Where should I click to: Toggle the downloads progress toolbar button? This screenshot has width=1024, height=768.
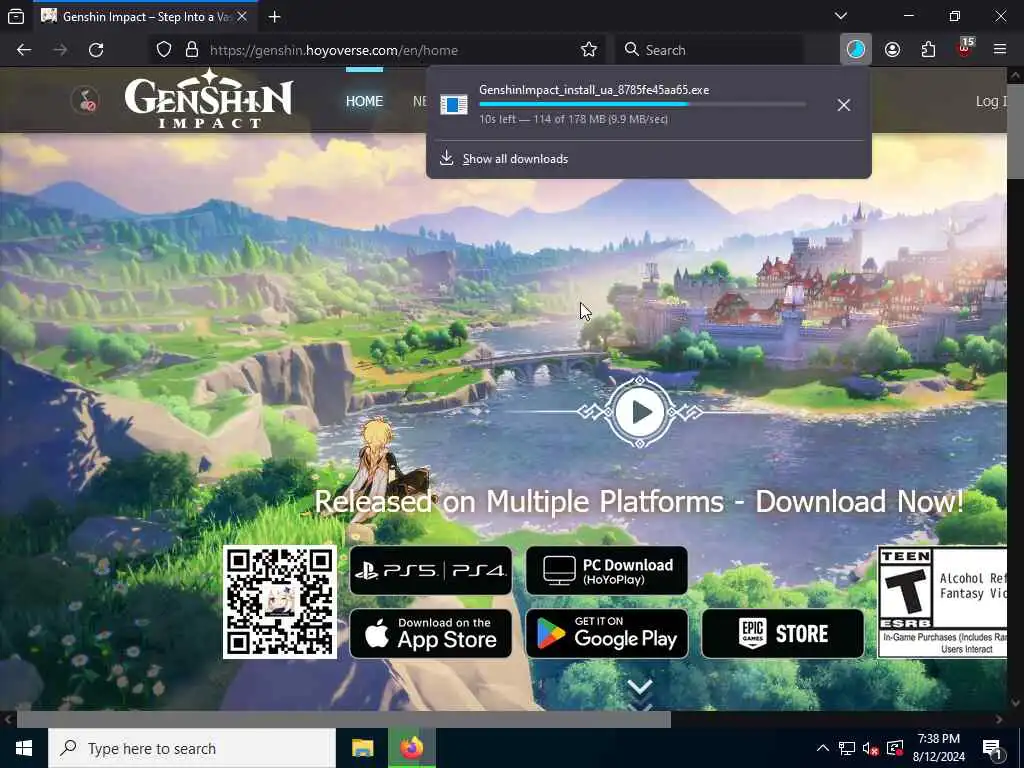[x=856, y=50]
